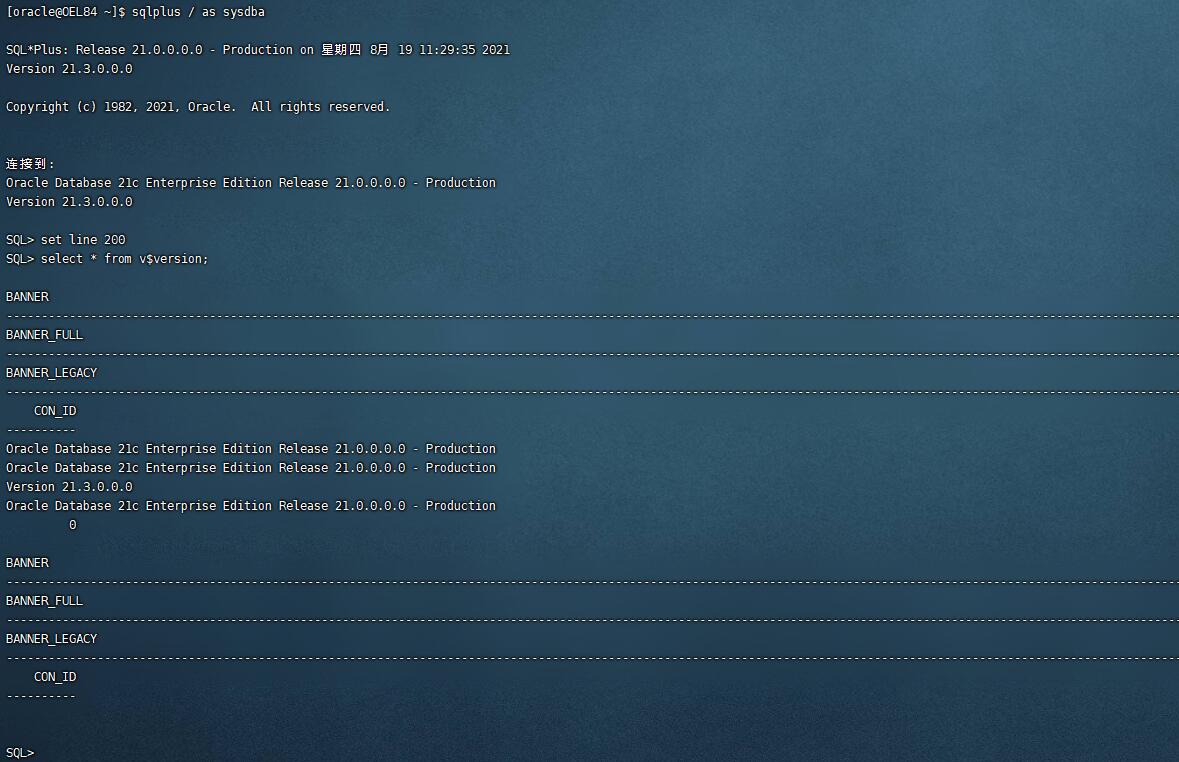Click the 'SQL*Plus: Release 21.0.0.0.0' header text
Image resolution: width=1179 pixels, height=762 pixels.
[x=104, y=50]
